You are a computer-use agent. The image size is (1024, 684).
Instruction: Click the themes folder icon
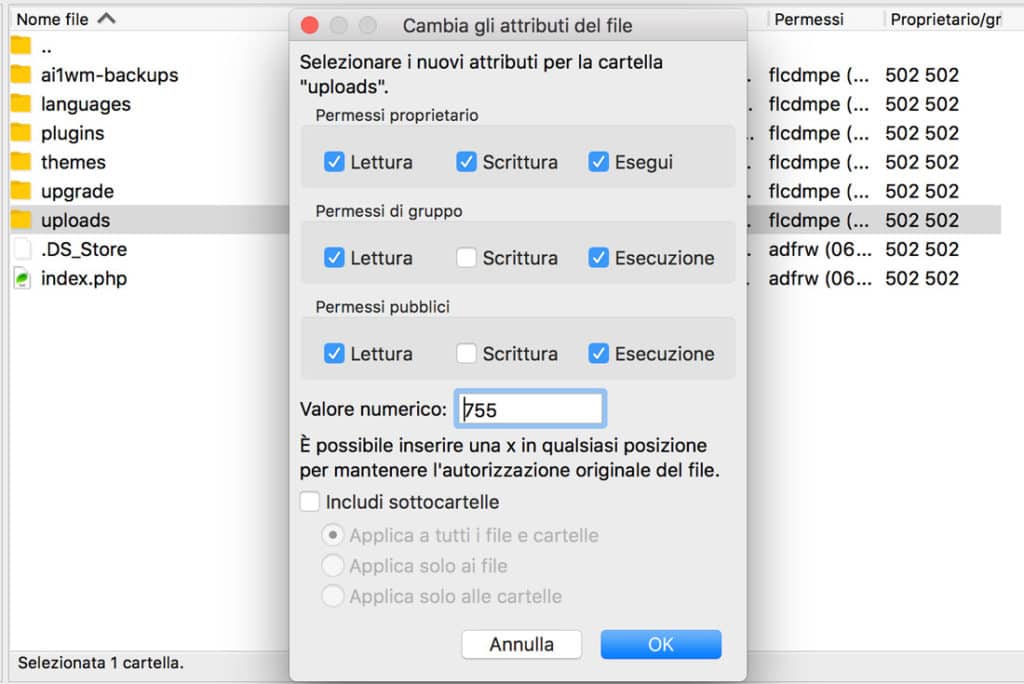tap(21, 161)
